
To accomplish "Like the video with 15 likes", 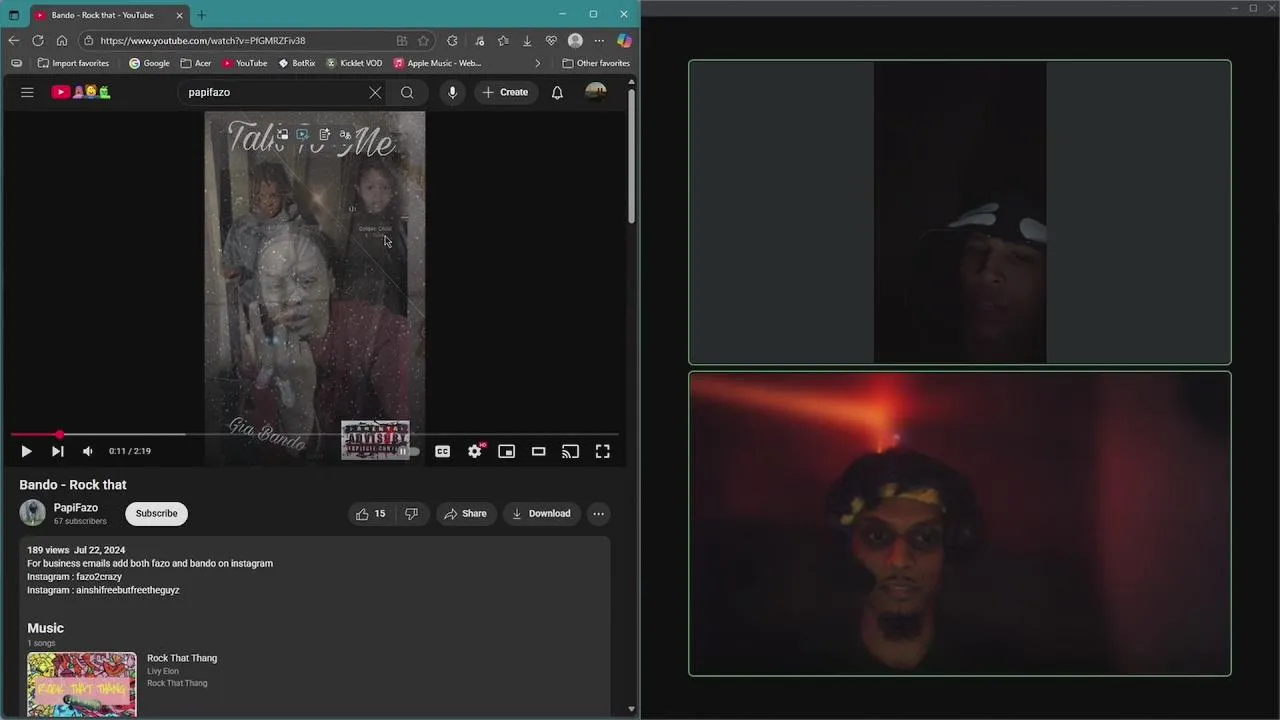I will tap(370, 514).
